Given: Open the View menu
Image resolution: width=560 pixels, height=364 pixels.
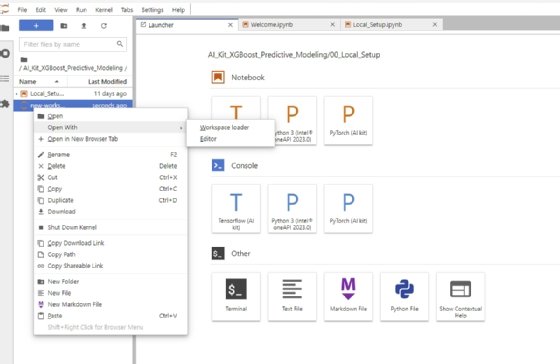Looking at the screenshot, I should [x=61, y=10].
